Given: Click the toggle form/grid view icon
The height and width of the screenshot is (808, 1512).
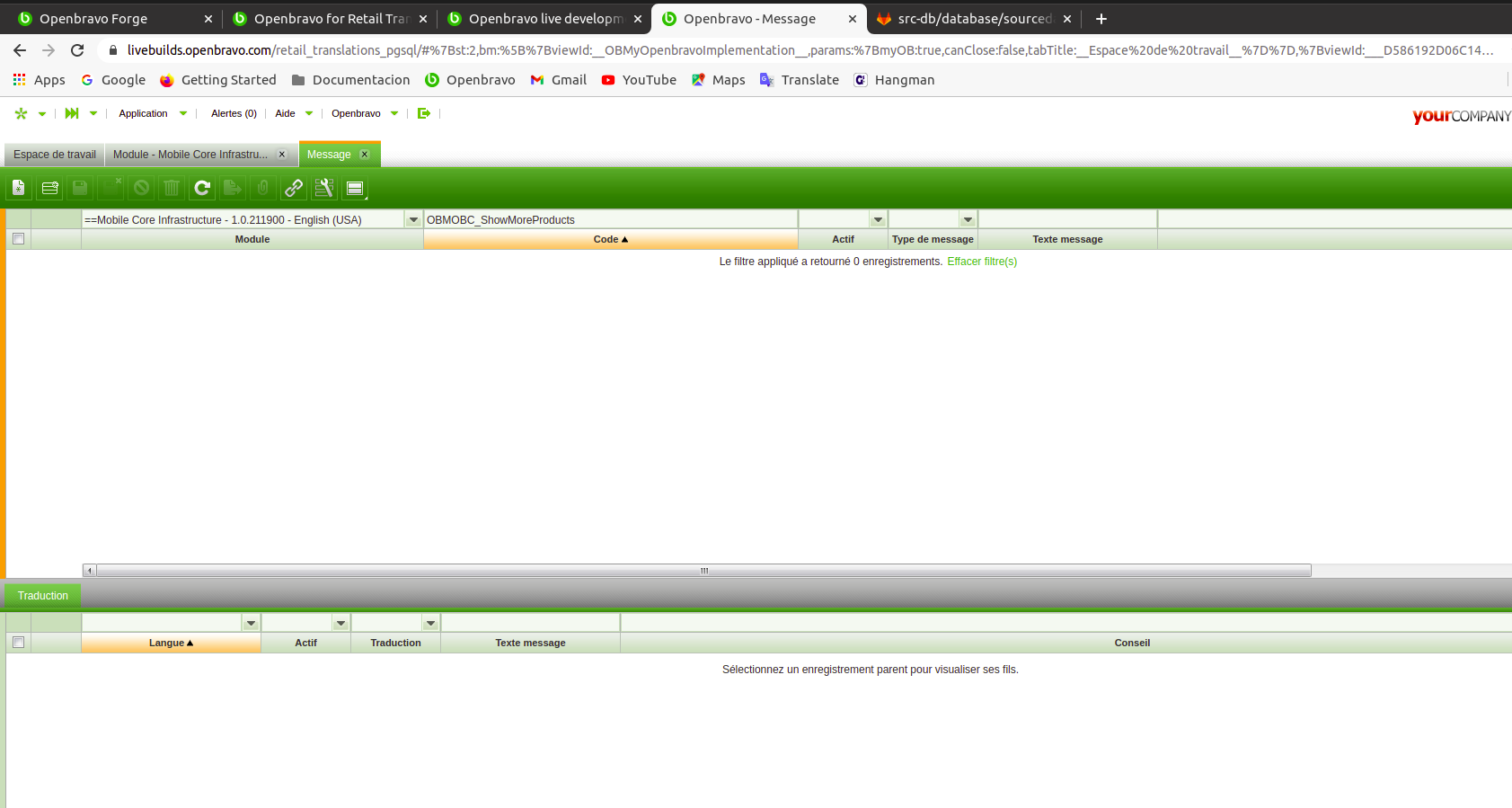Looking at the screenshot, I should pos(355,188).
